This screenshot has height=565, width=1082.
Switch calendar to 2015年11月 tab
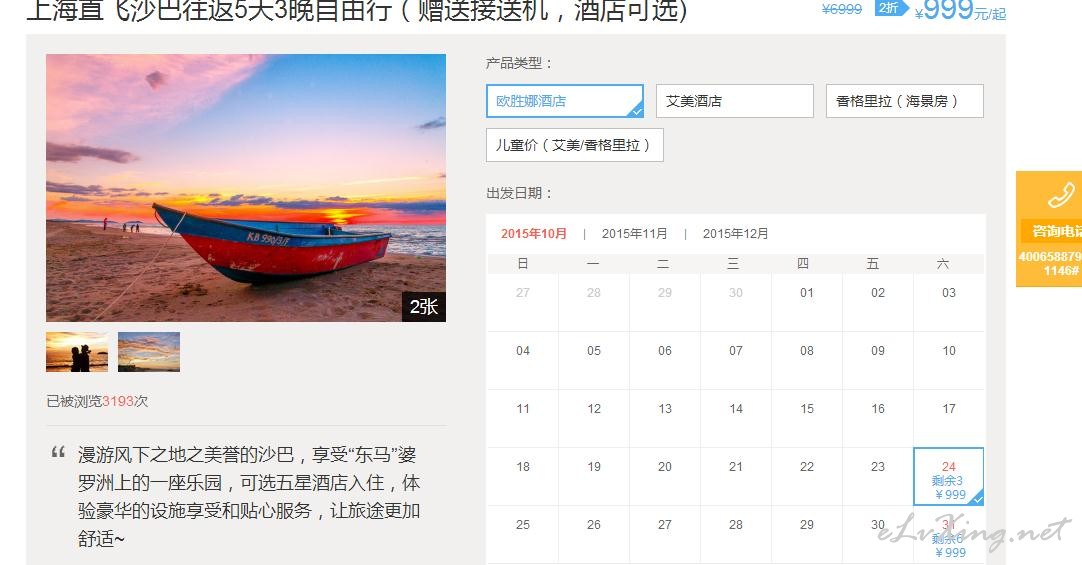coord(634,234)
